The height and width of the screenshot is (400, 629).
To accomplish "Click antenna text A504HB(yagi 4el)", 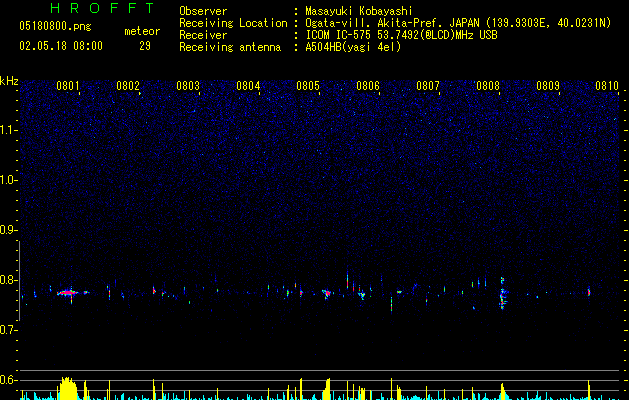I will click(x=353, y=47).
